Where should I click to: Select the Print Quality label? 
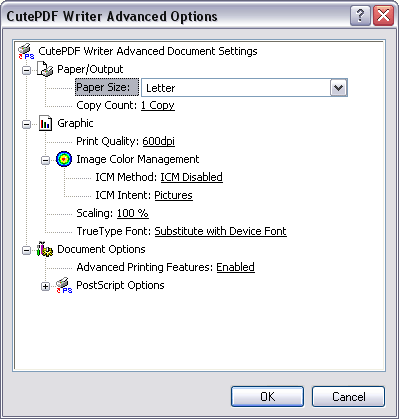(107, 141)
